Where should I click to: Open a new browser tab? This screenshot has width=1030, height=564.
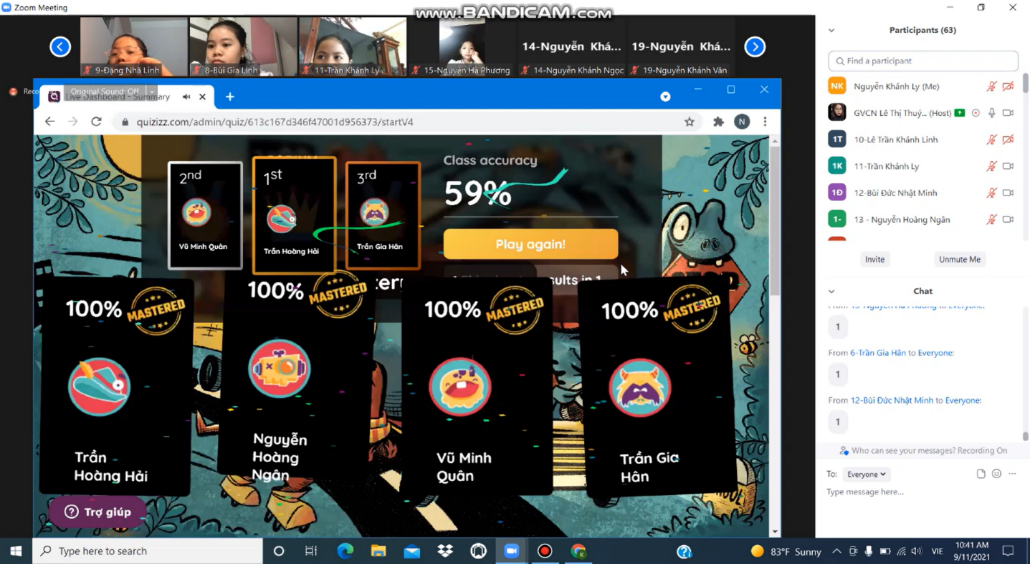coord(230,97)
